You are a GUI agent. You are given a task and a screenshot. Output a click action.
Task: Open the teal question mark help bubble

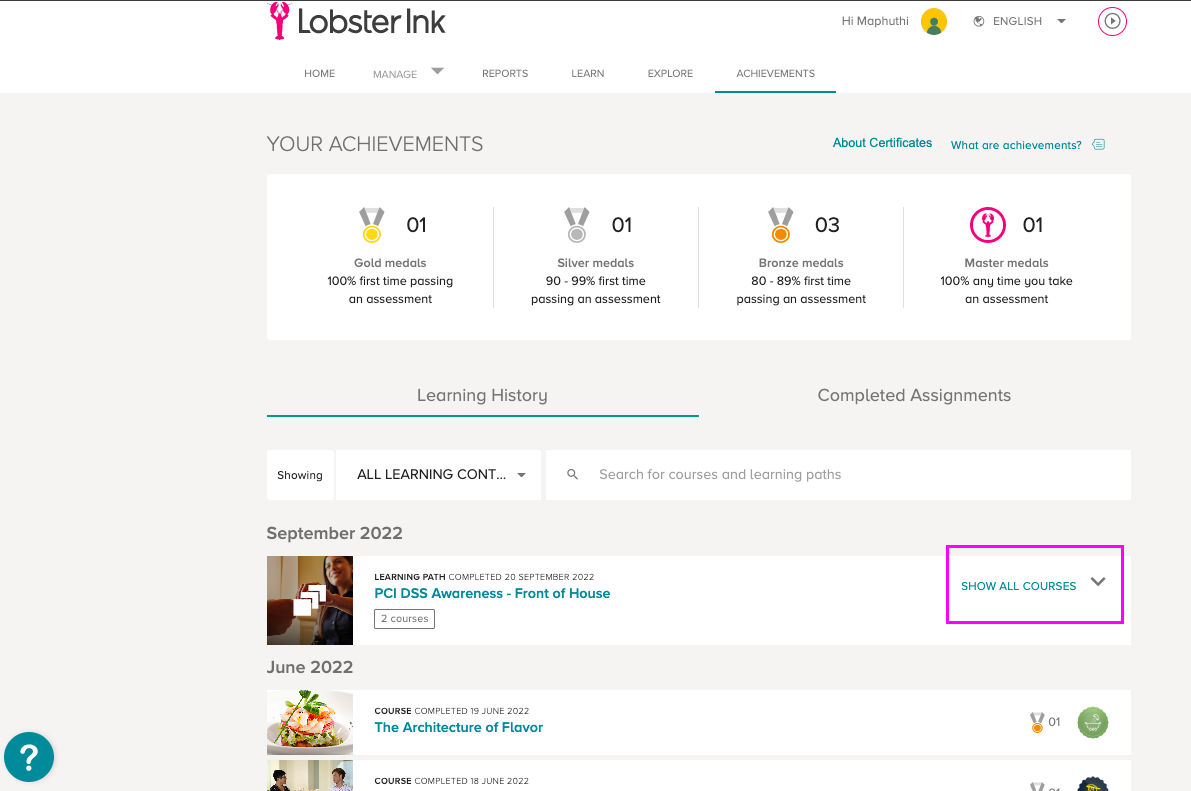[29, 757]
